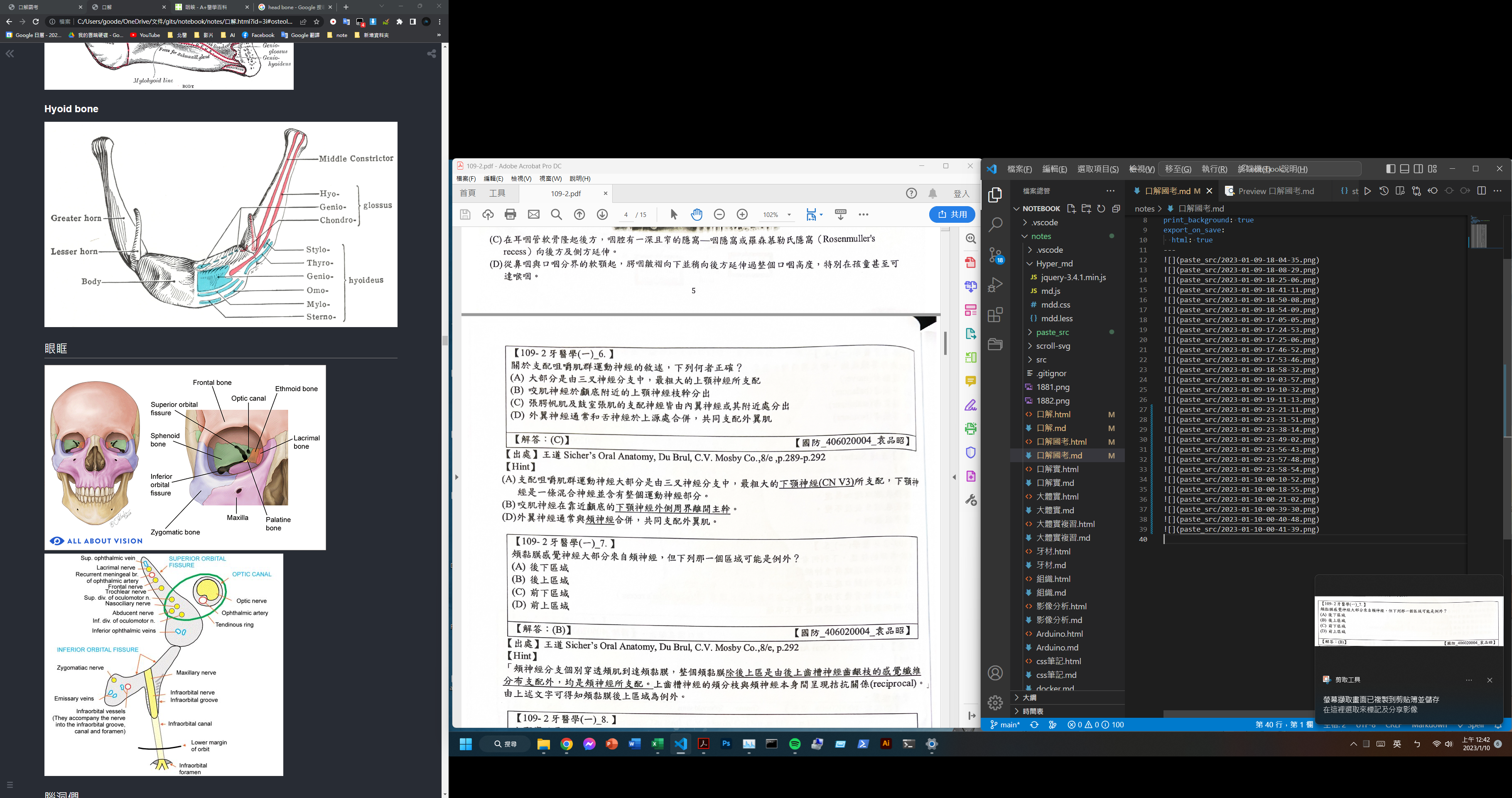Open 口解實.md in file explorer
The width and height of the screenshot is (1512, 798).
1055,483
